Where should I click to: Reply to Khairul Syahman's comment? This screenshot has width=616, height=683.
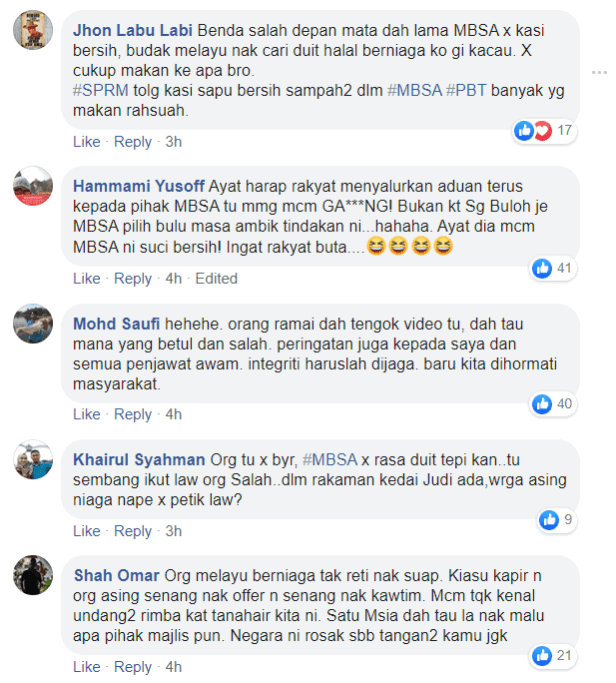point(133,531)
